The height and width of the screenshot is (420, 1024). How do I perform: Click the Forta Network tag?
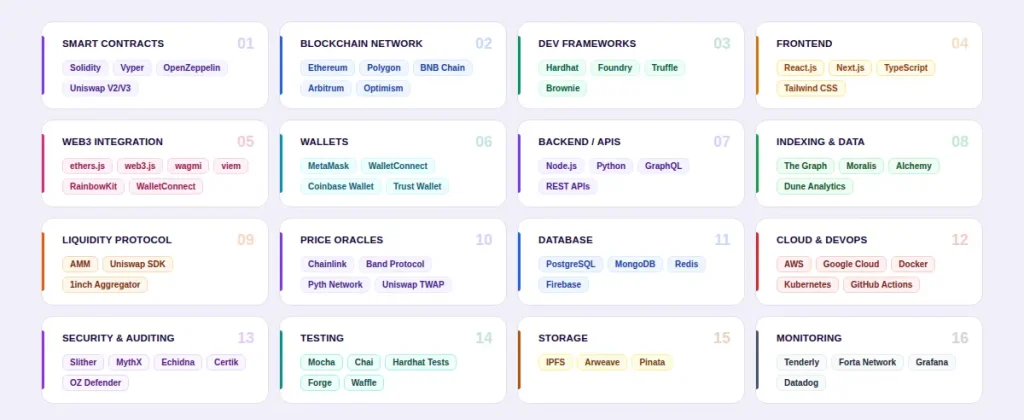(x=867, y=362)
